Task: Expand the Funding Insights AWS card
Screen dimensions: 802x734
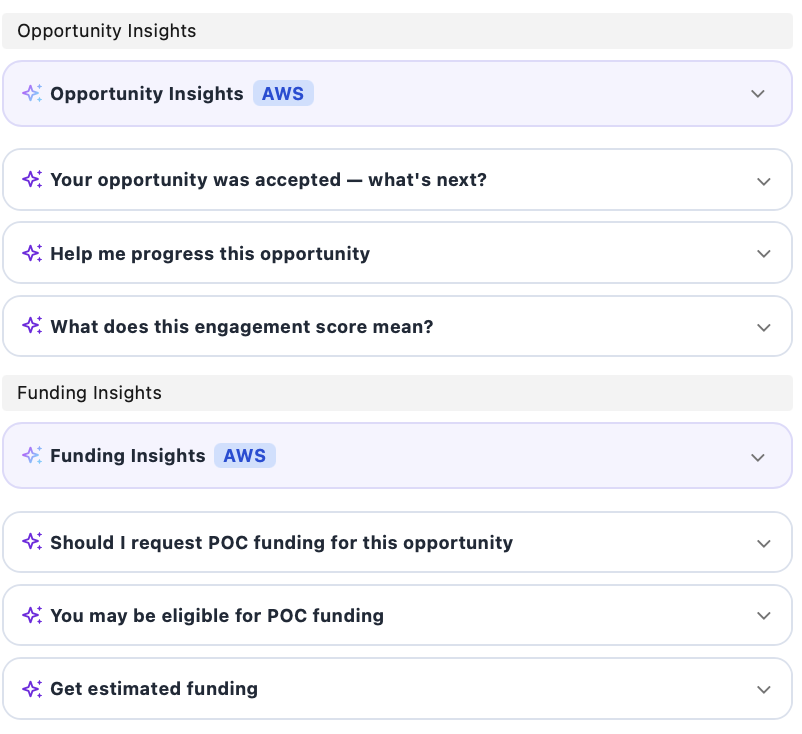Action: [758, 457]
